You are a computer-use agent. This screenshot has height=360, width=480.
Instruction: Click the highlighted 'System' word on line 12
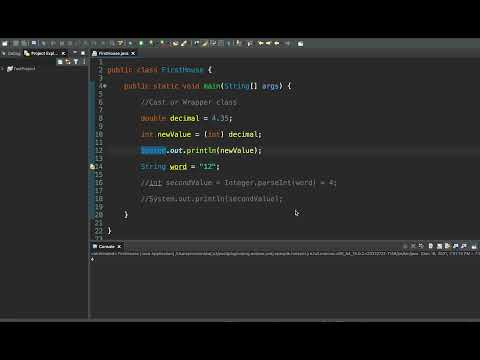[x=153, y=150]
